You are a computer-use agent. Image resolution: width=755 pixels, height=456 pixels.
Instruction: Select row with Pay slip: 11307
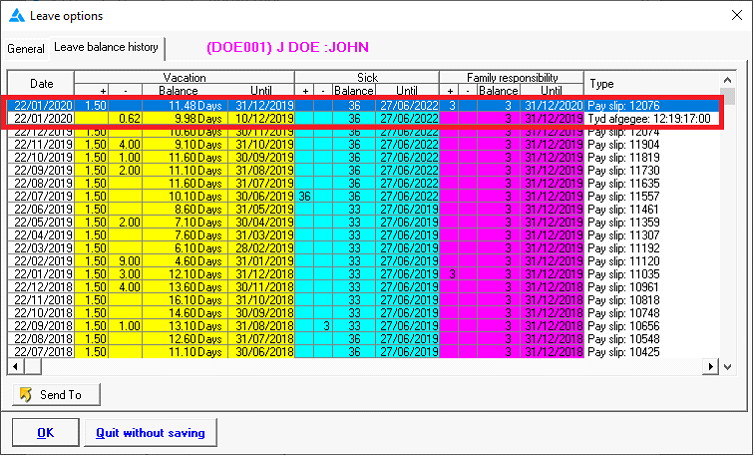tap(364, 235)
